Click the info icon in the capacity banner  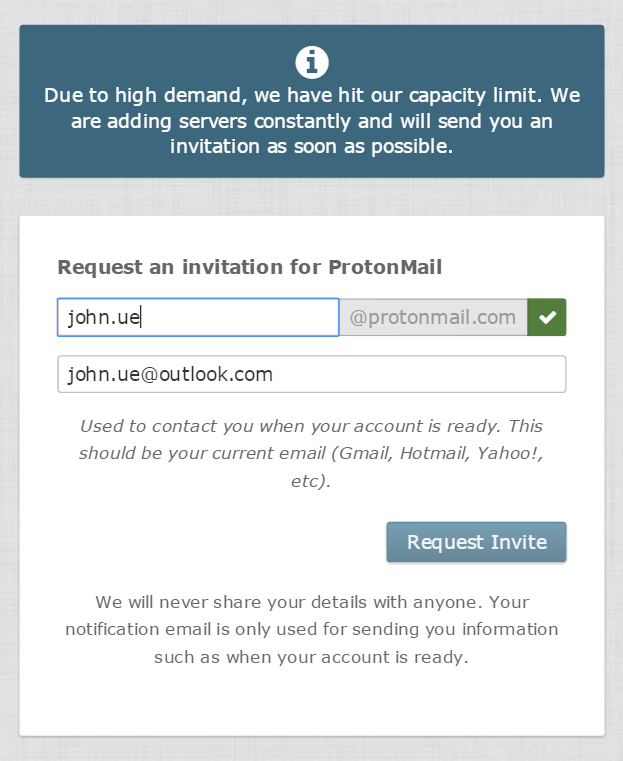[312, 62]
